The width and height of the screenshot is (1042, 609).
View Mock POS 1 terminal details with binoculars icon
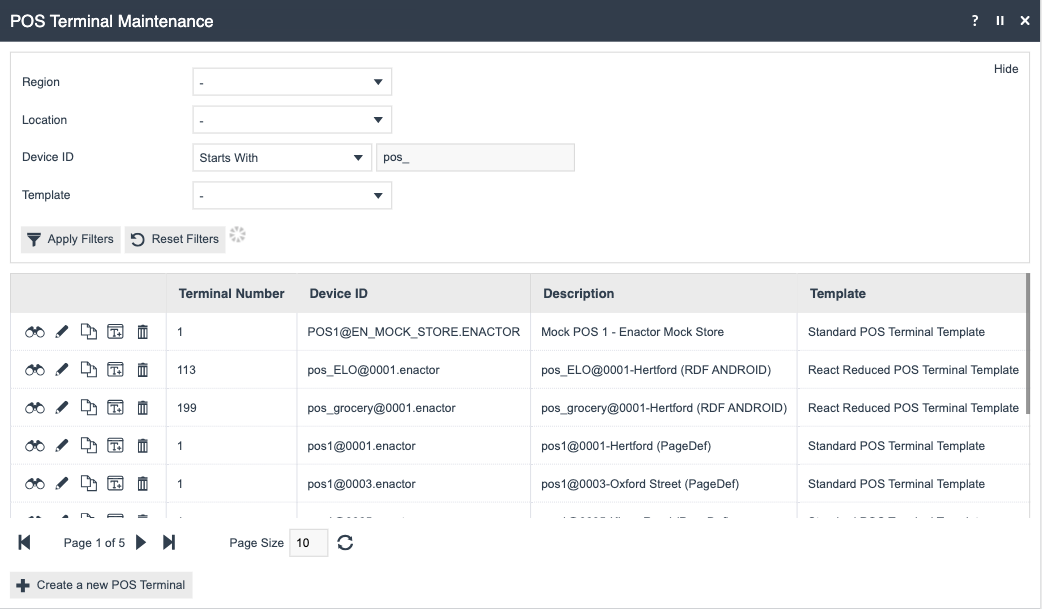[x=35, y=331]
